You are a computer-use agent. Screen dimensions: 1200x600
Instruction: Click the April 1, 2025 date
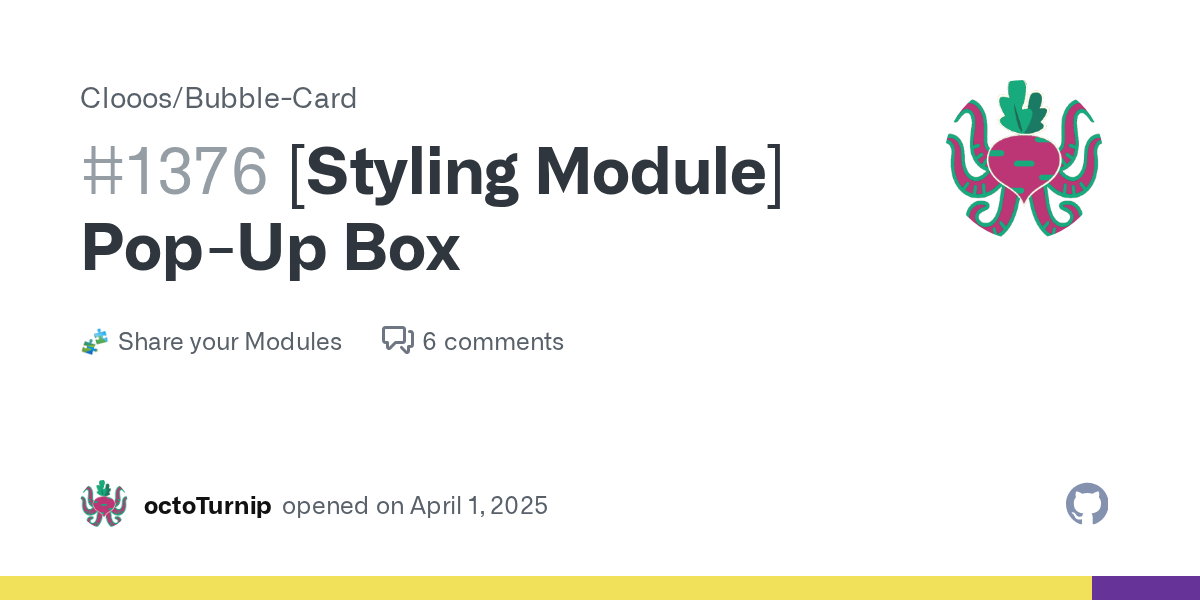pos(479,505)
